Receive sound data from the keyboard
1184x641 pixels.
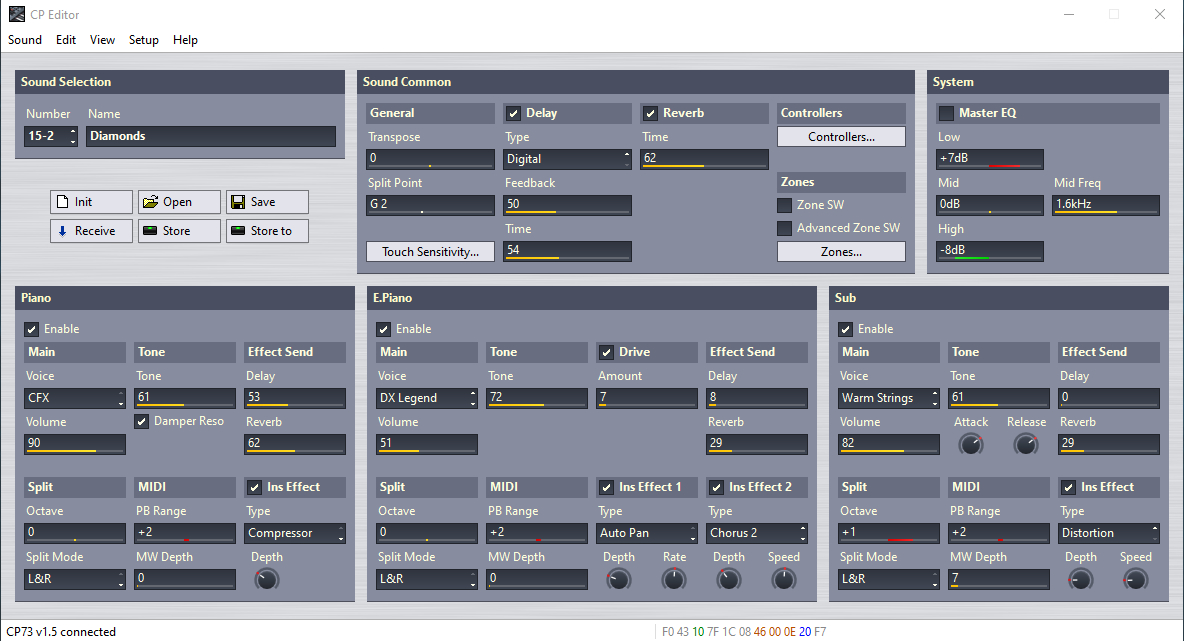(x=91, y=231)
